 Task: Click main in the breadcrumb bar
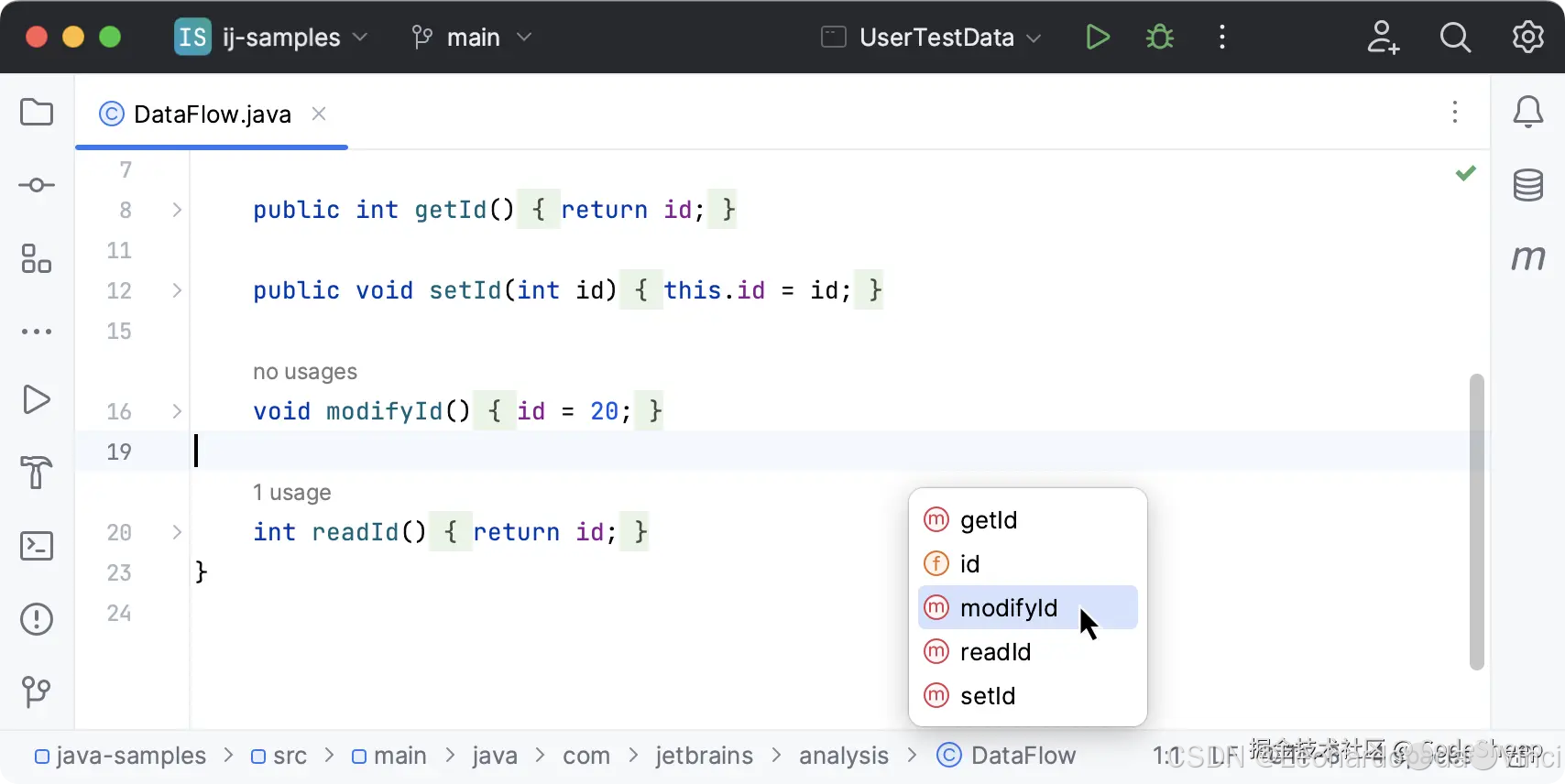pos(389,756)
